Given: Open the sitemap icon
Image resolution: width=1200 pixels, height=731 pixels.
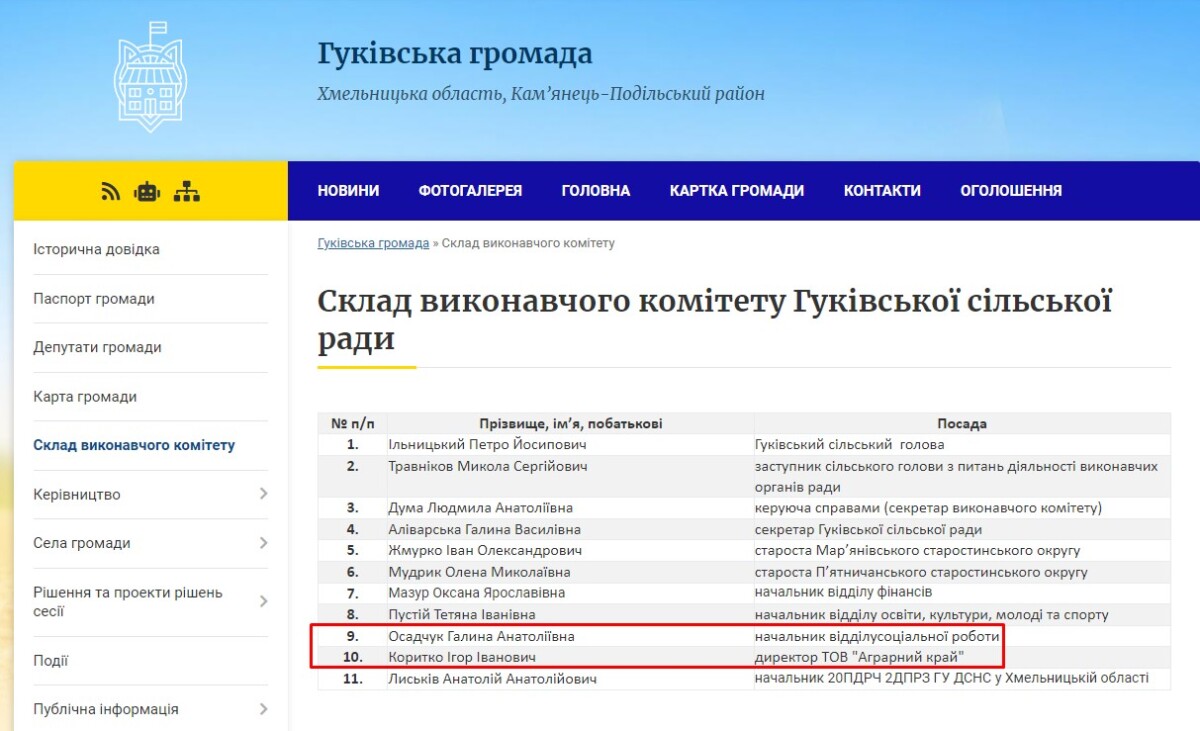Looking at the screenshot, I should tap(186, 192).
